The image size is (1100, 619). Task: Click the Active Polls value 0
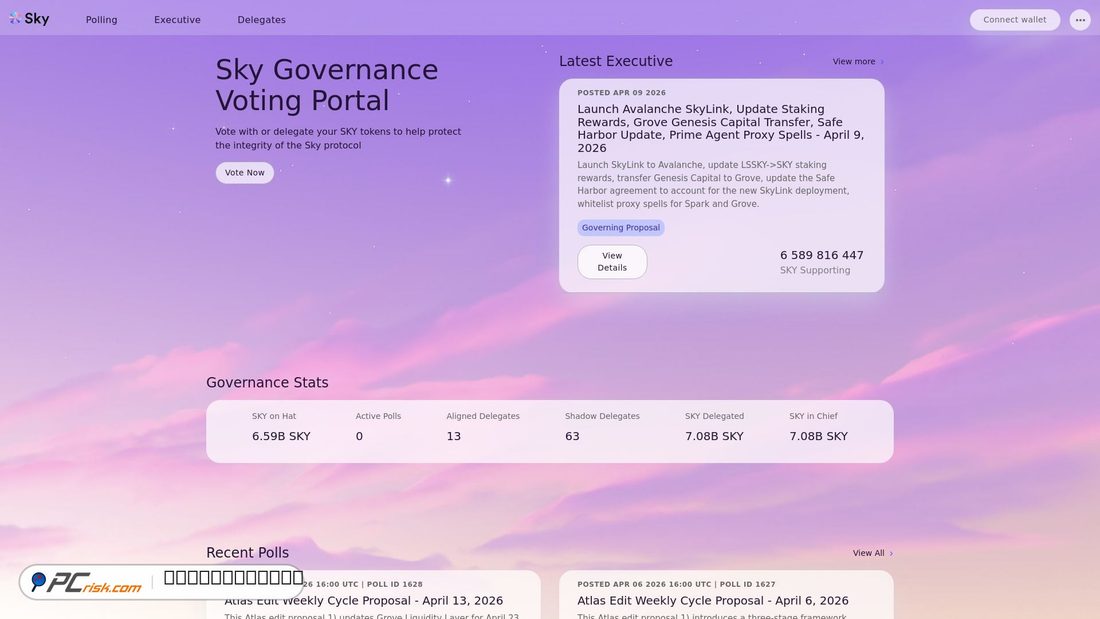coord(359,436)
